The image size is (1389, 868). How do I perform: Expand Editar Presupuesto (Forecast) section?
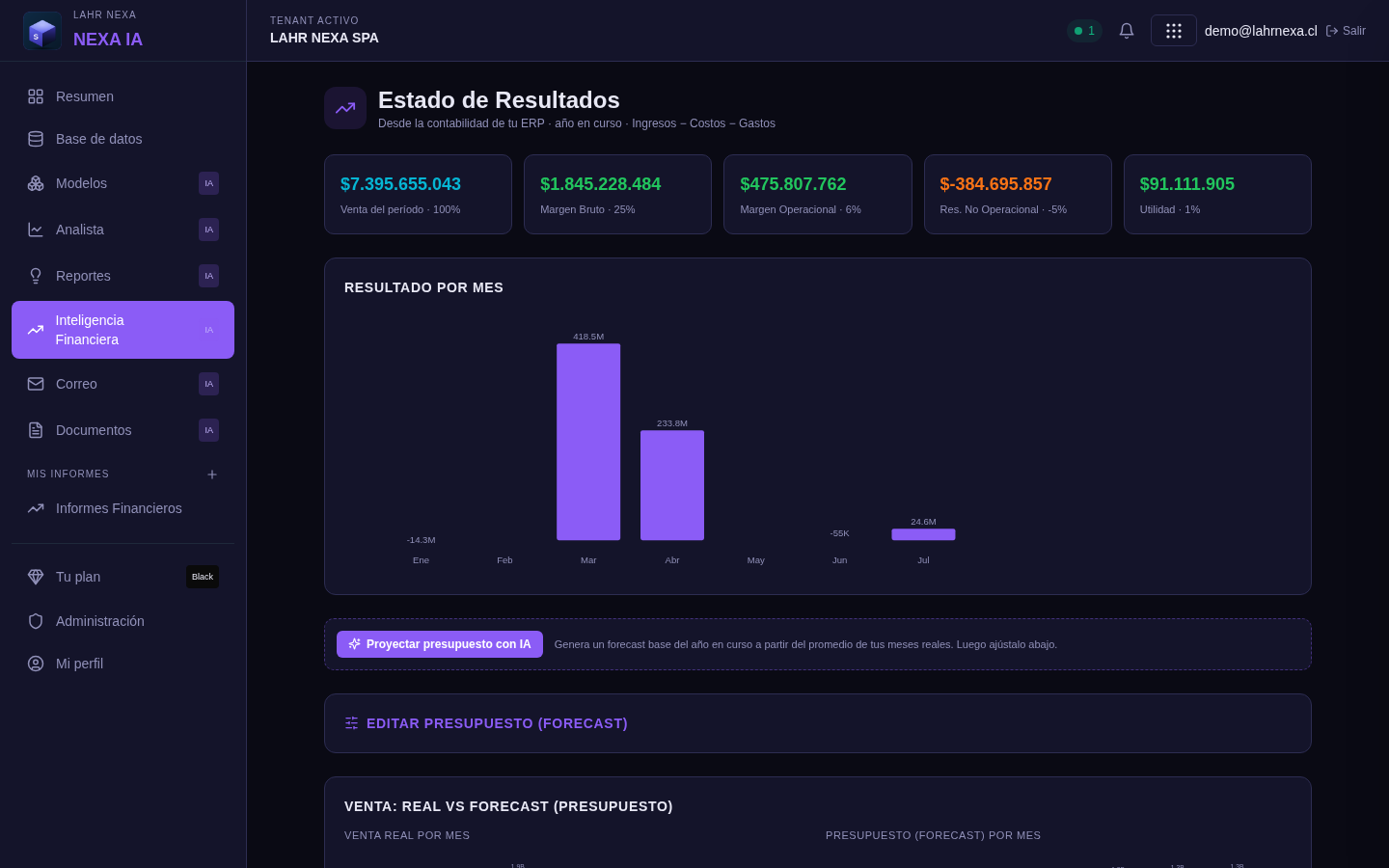[818, 723]
